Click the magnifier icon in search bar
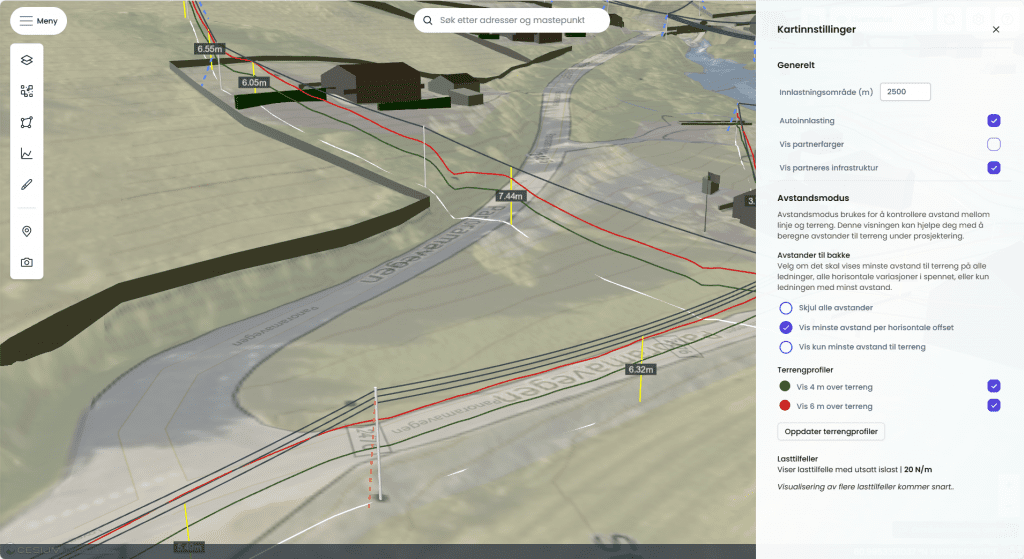 pyautogui.click(x=428, y=20)
